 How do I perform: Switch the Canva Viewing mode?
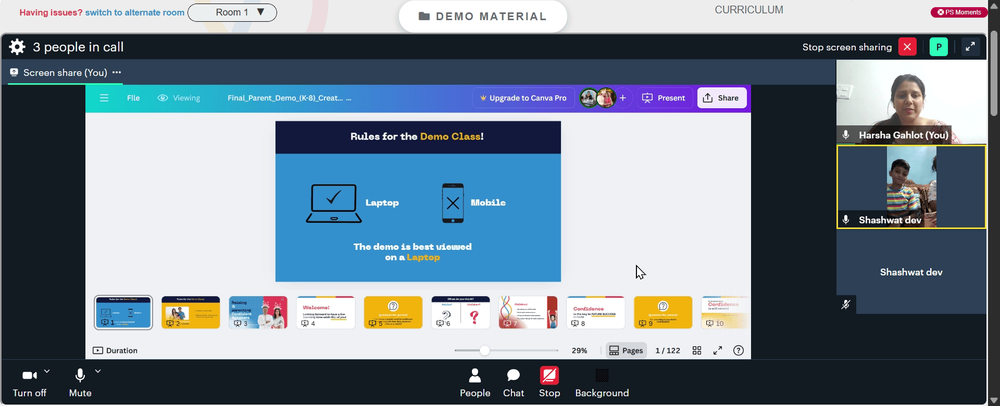(179, 98)
